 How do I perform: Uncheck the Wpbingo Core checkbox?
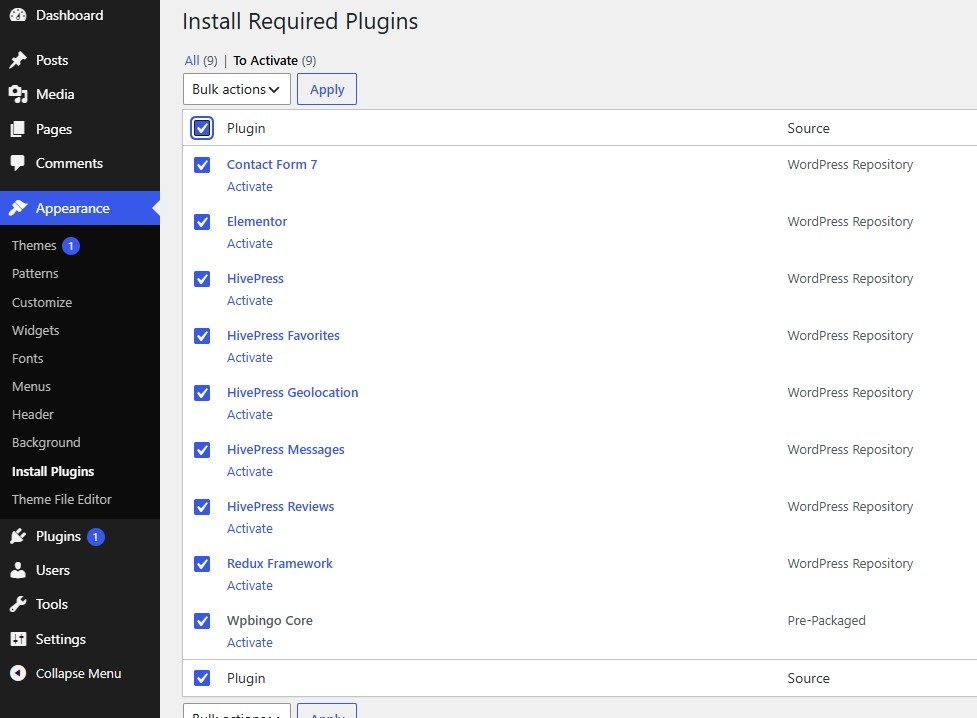[x=202, y=621]
